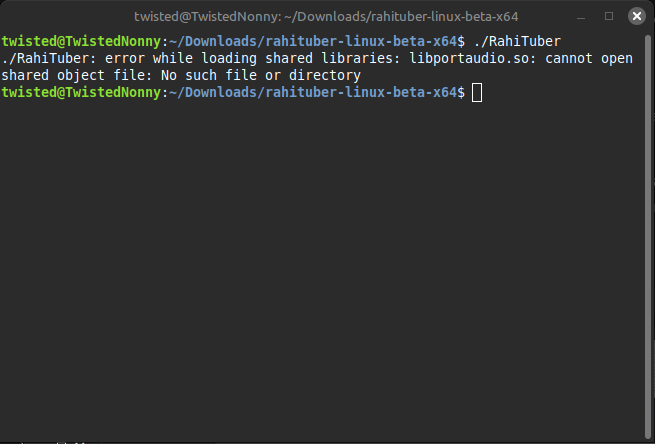Click the text "No such file or directory"

click(261, 76)
